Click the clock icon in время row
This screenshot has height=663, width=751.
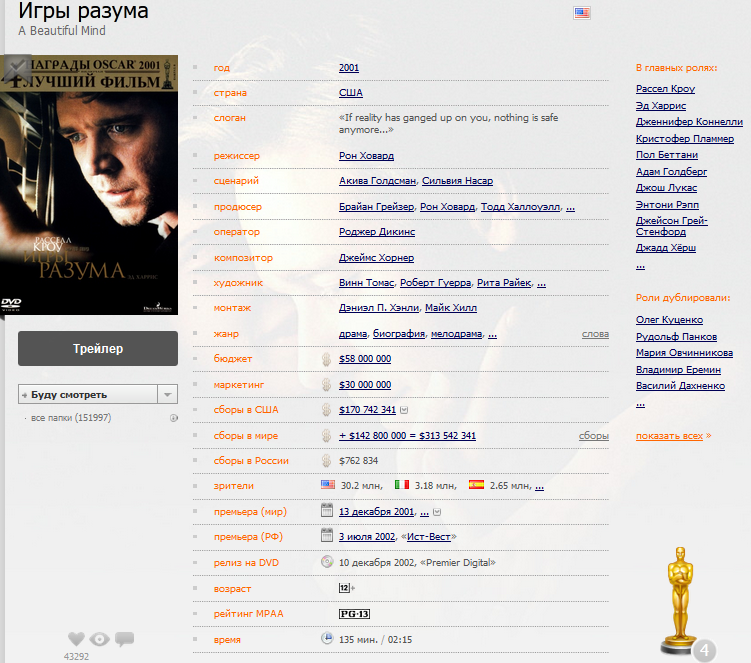(327, 638)
